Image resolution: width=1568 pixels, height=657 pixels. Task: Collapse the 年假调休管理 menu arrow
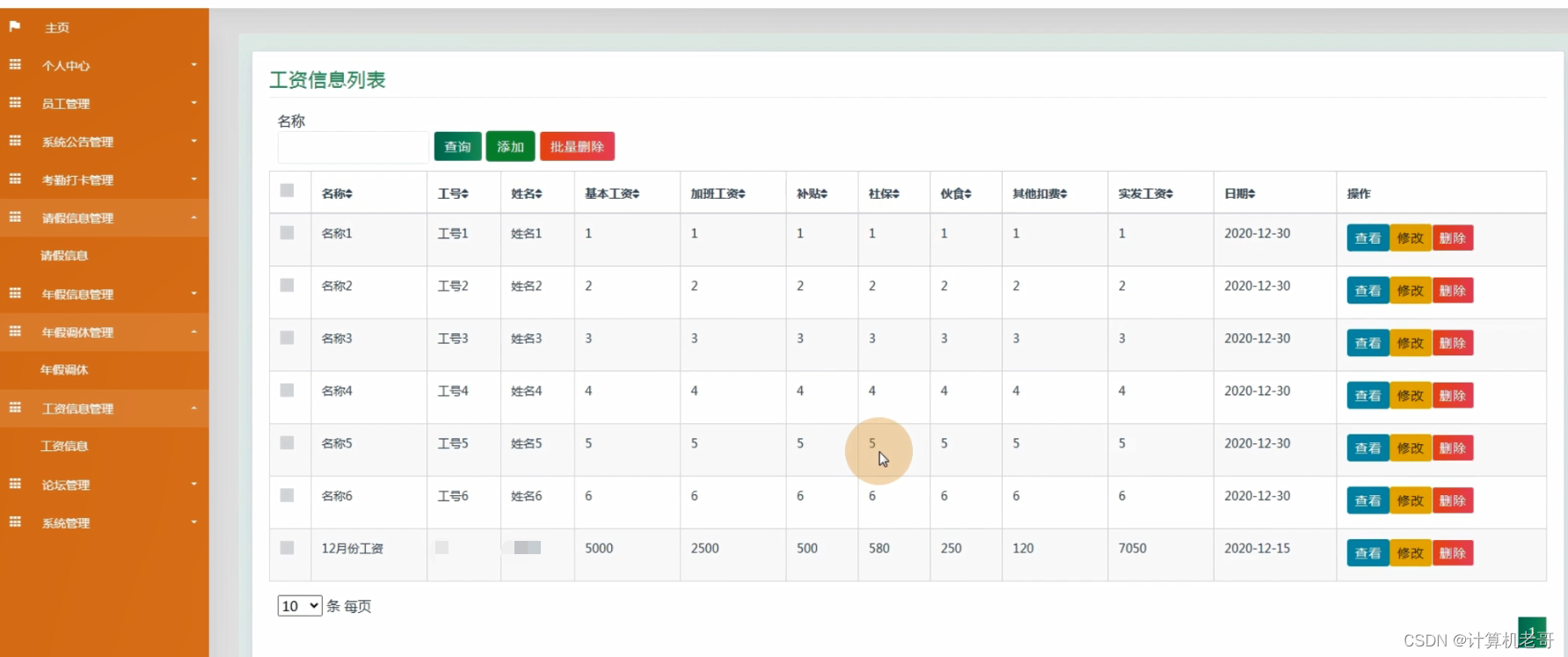(194, 332)
